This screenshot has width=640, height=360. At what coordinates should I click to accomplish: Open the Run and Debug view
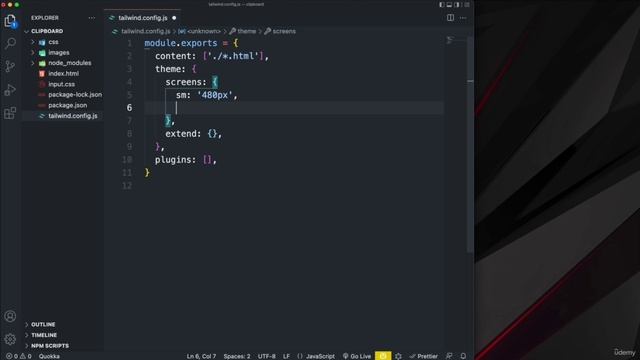10,89
